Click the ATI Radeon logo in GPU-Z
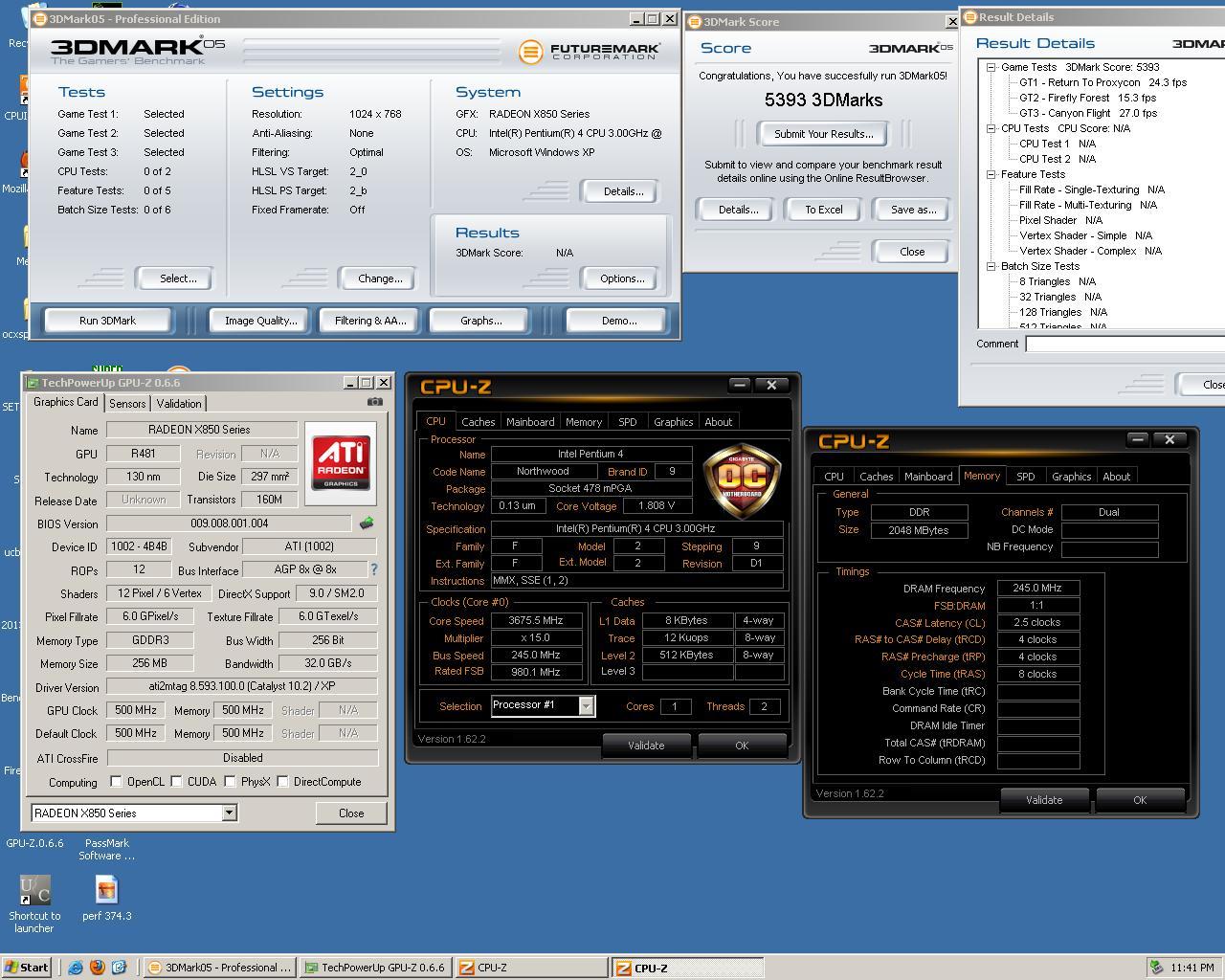Image resolution: width=1225 pixels, height=980 pixels. [341, 463]
